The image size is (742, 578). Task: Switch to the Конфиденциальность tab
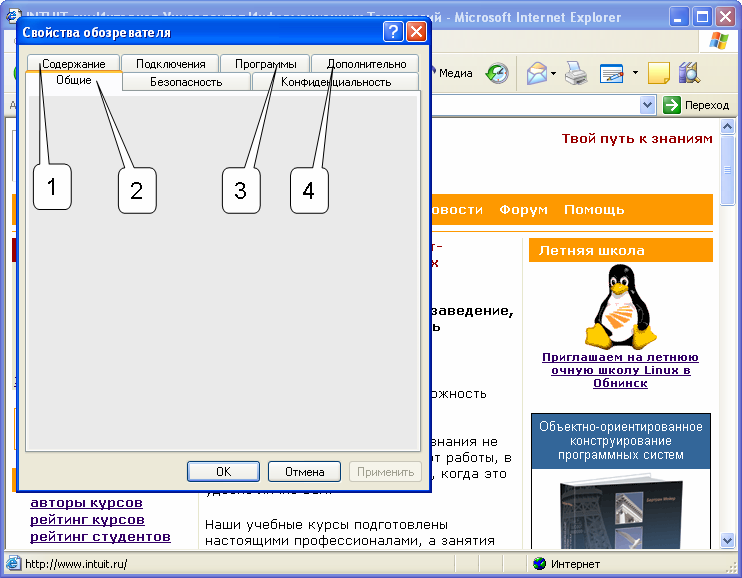pos(336,82)
